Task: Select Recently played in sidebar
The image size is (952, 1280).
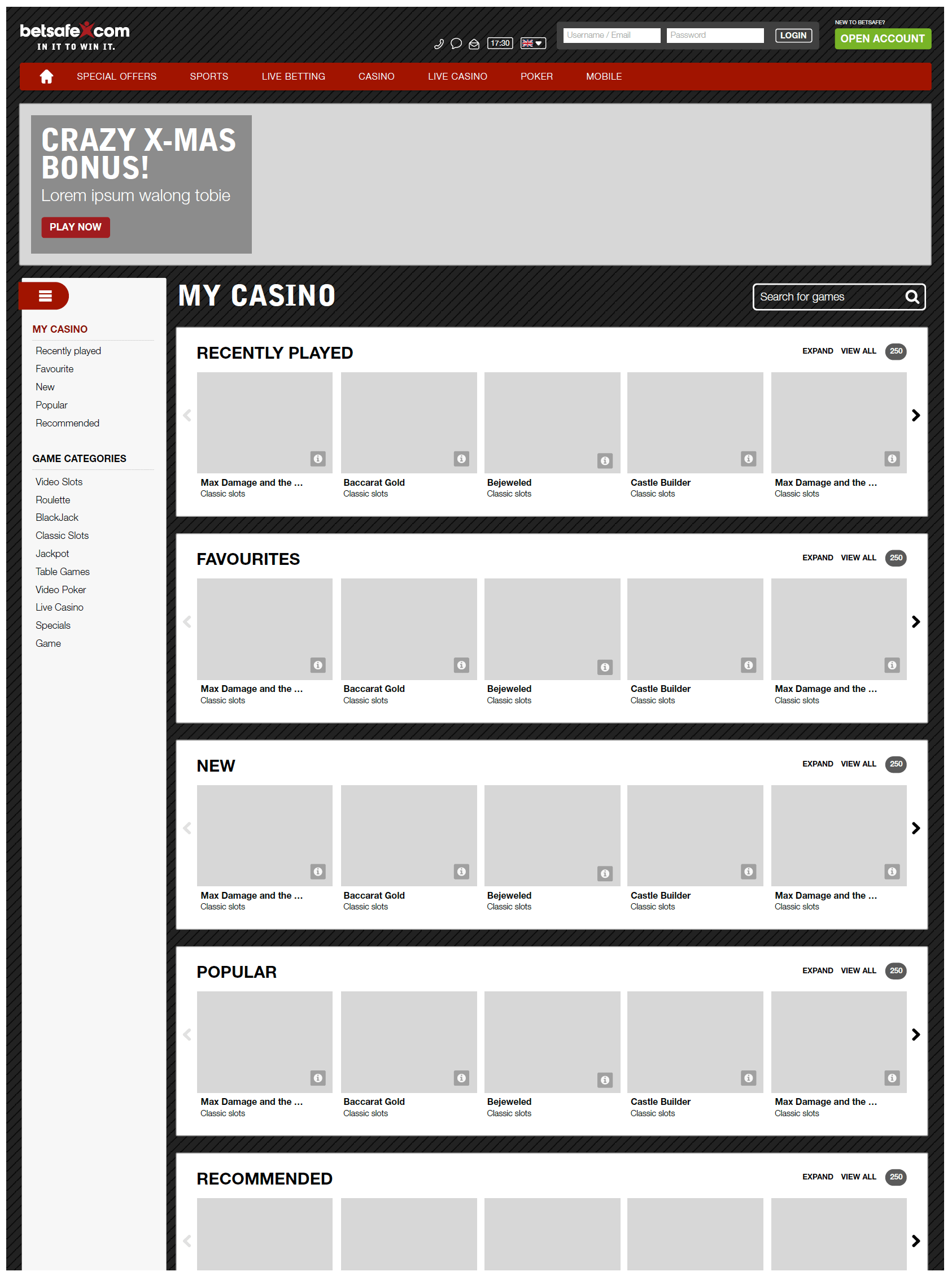Action: (x=68, y=351)
